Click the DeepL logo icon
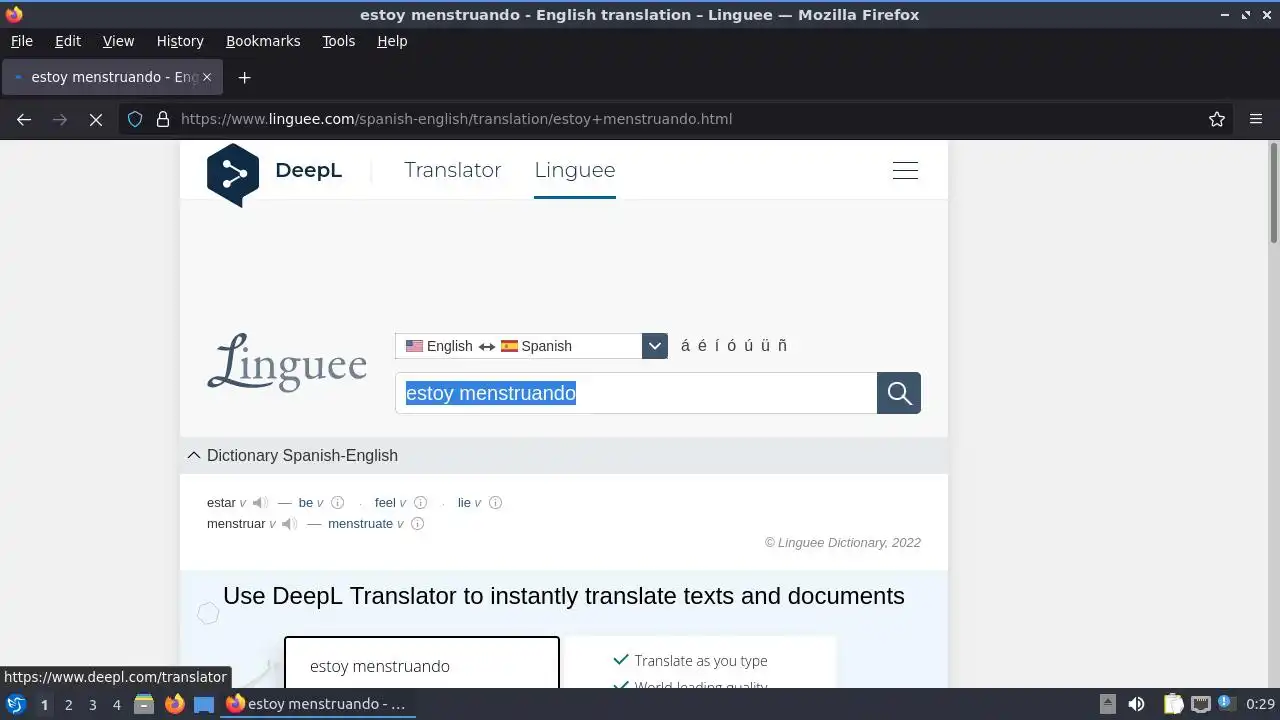 (x=233, y=175)
